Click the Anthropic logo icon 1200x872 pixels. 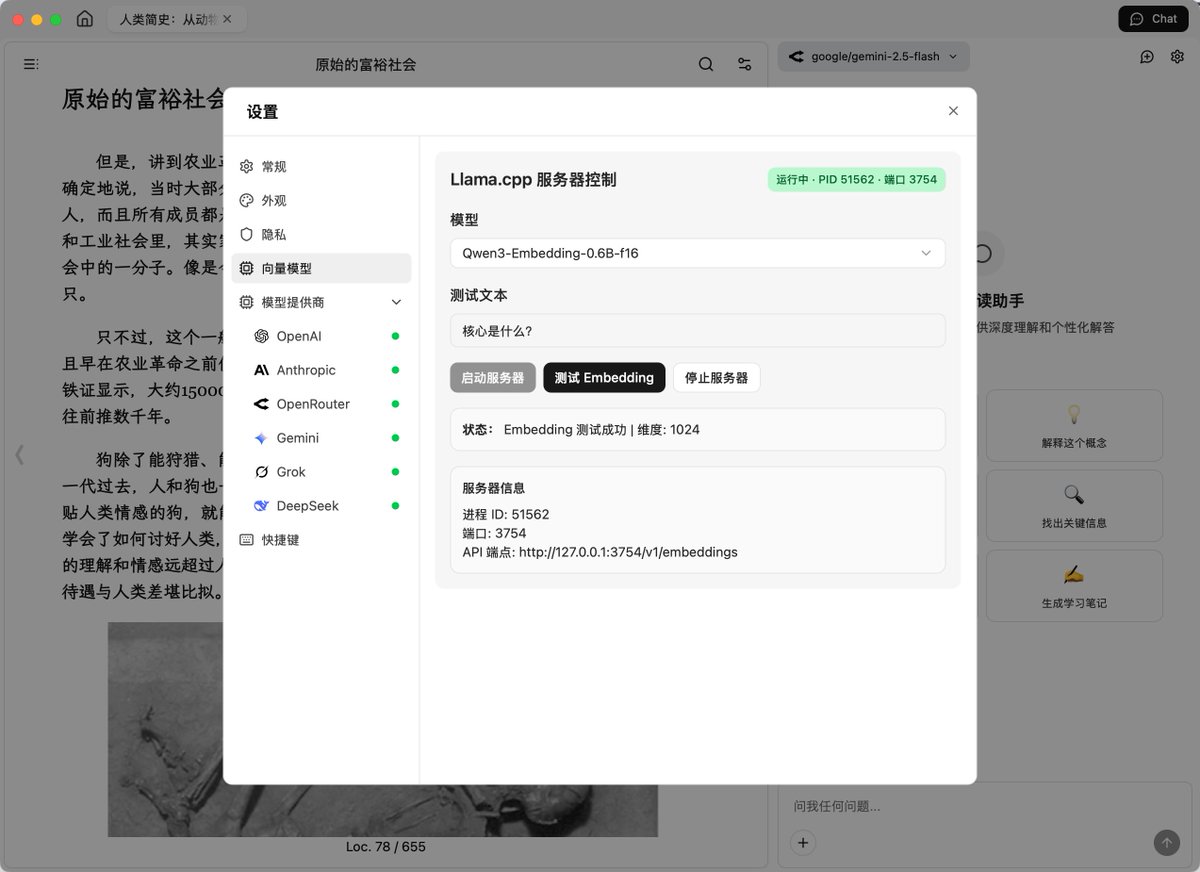pos(261,370)
